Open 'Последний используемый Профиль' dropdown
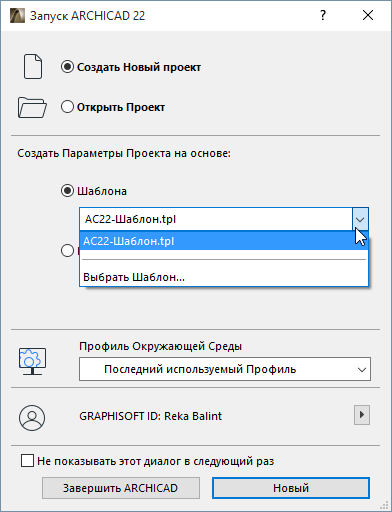This screenshot has height=512, width=392. [x=225, y=369]
